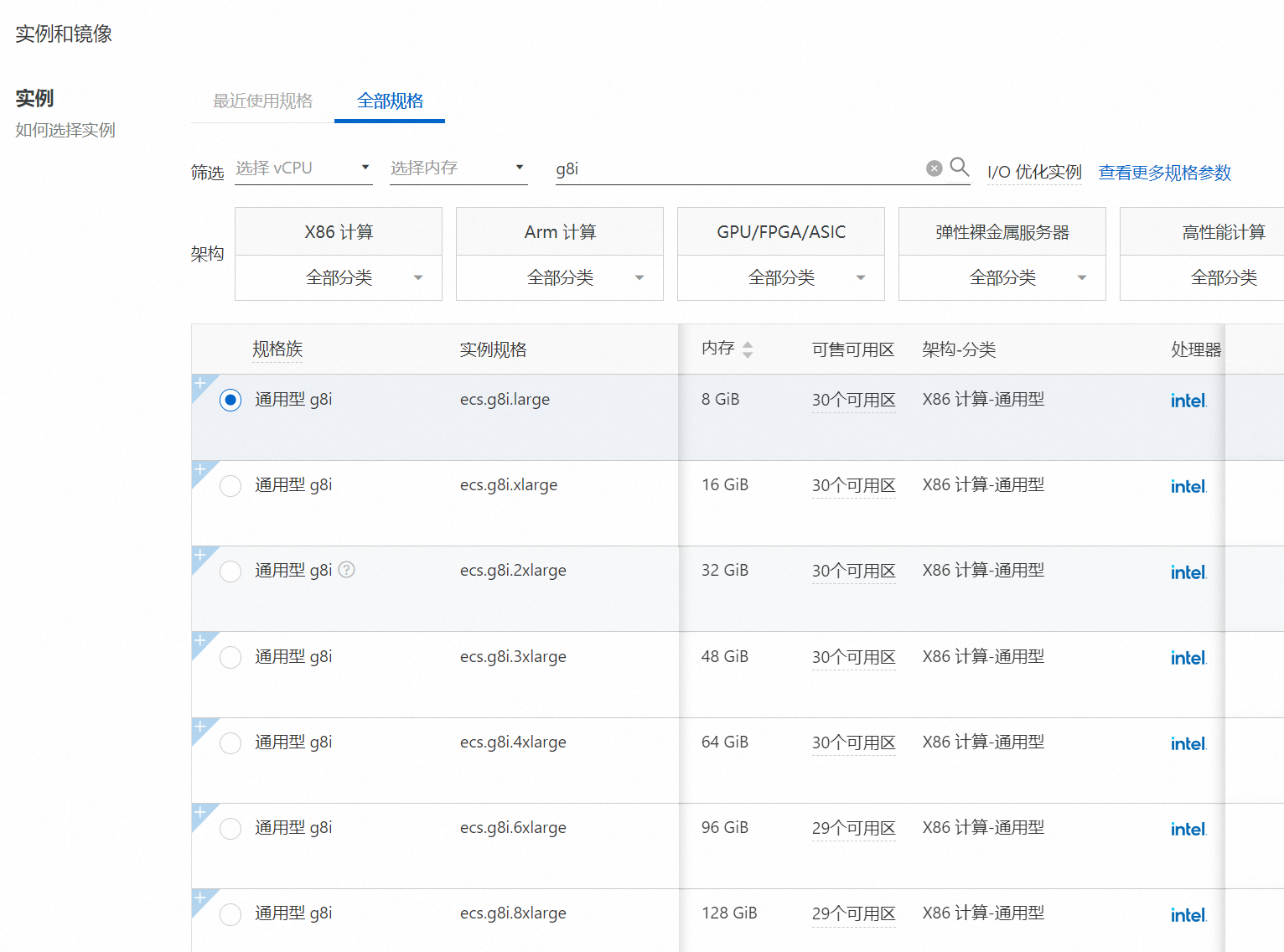Select radio for ecs.g8i.xlarge
Image resolution: width=1284 pixels, height=952 pixels.
tap(230, 486)
